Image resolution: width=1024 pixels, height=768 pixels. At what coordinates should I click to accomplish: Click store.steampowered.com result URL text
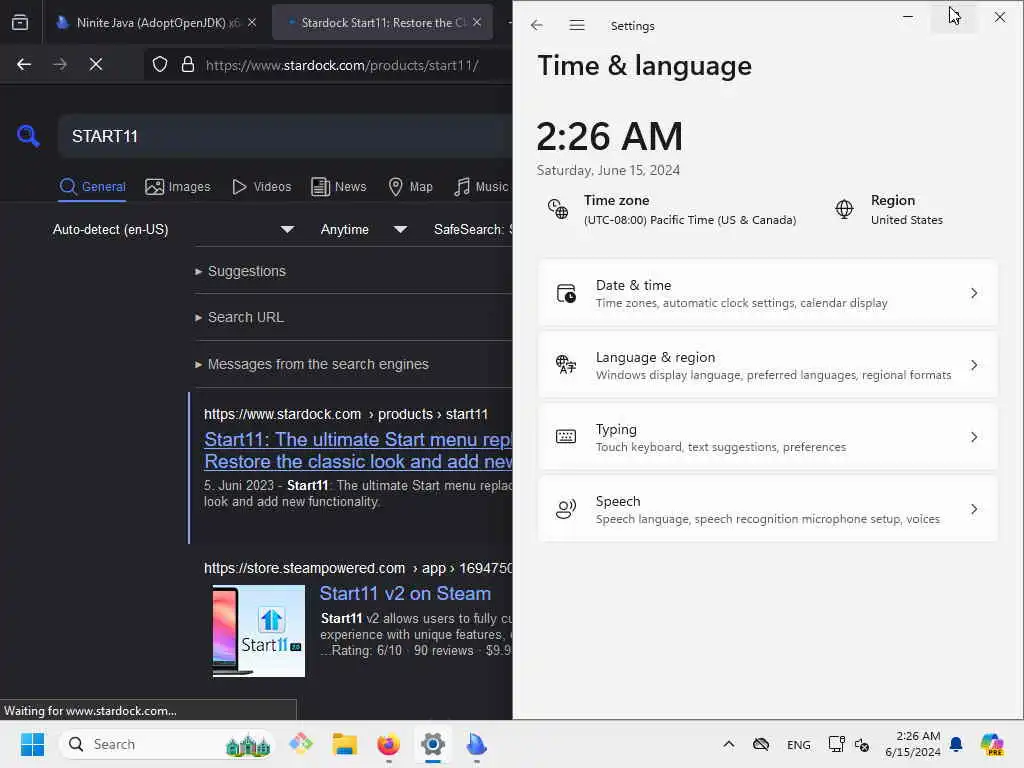358,568
